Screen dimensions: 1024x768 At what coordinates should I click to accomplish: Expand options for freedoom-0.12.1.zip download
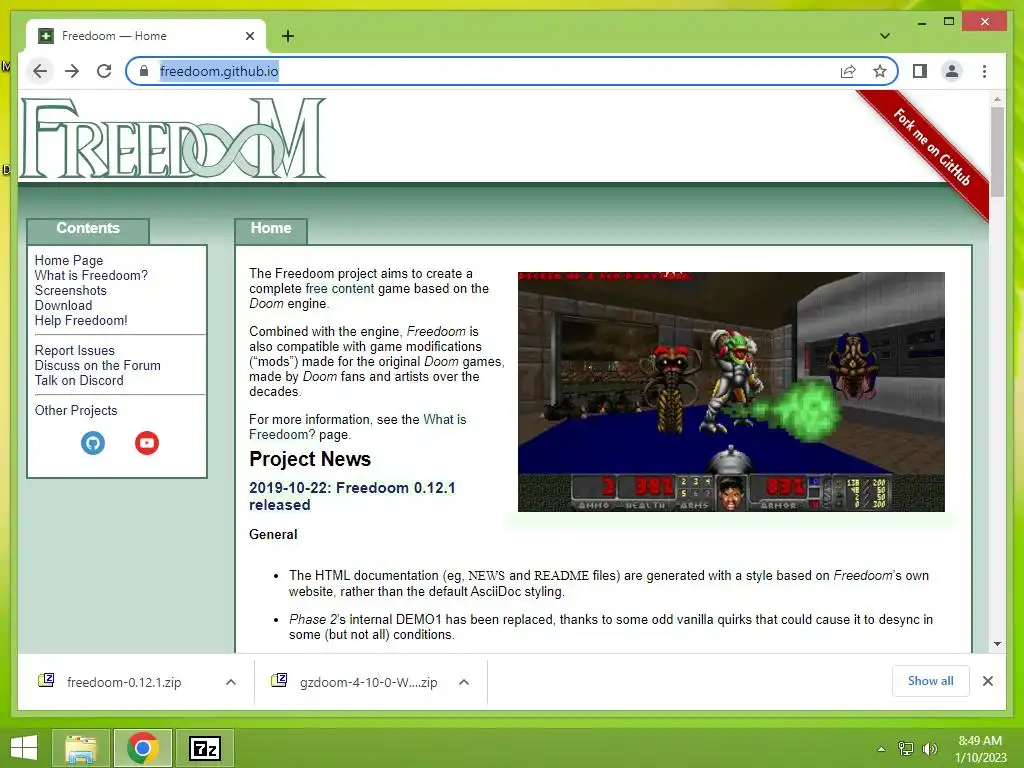coord(231,682)
